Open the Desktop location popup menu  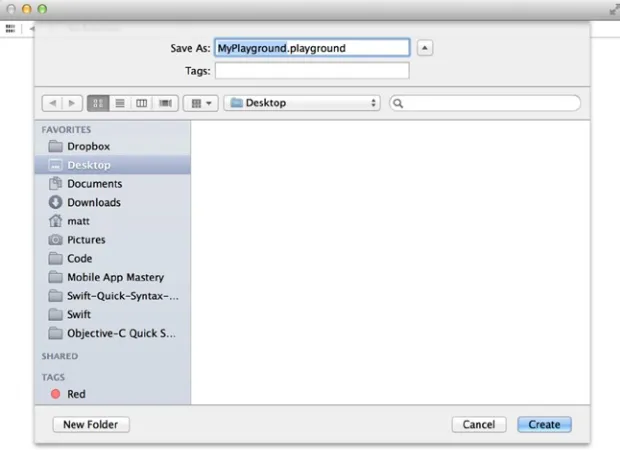(302, 103)
